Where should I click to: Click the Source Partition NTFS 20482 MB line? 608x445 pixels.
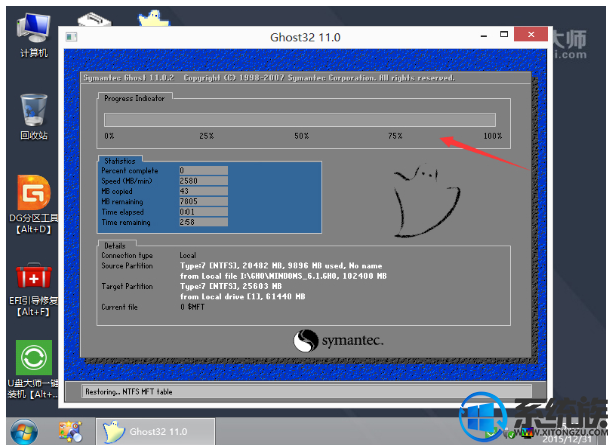click(x=281, y=266)
